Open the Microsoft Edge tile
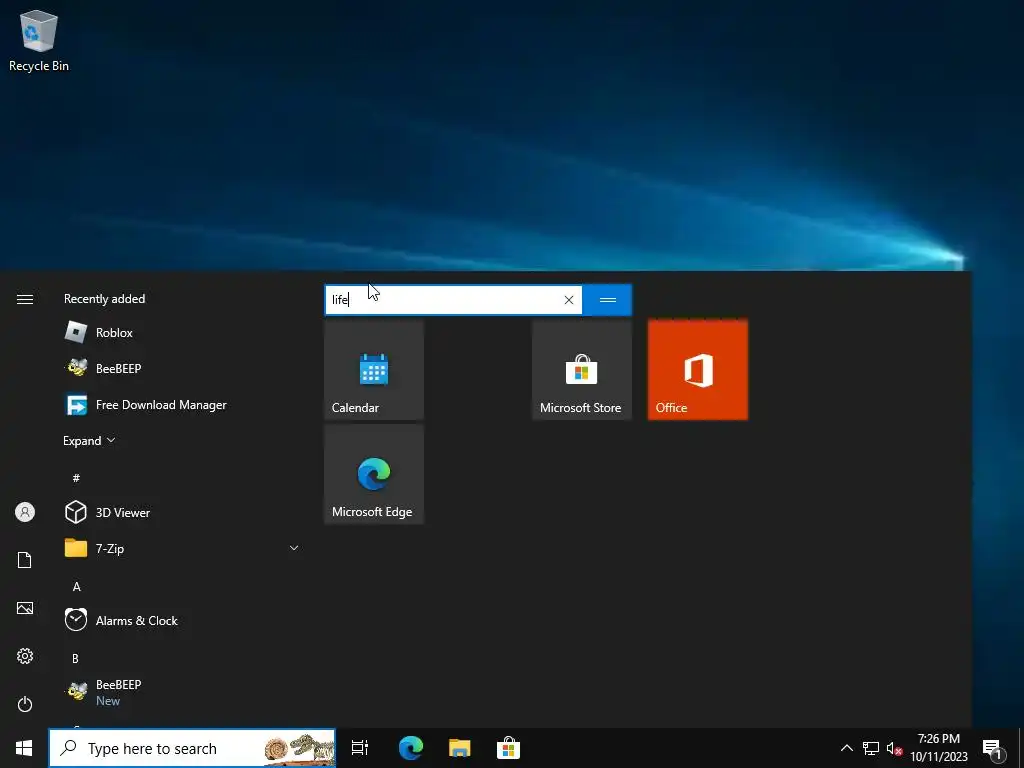The width and height of the screenshot is (1024, 768). 374,474
